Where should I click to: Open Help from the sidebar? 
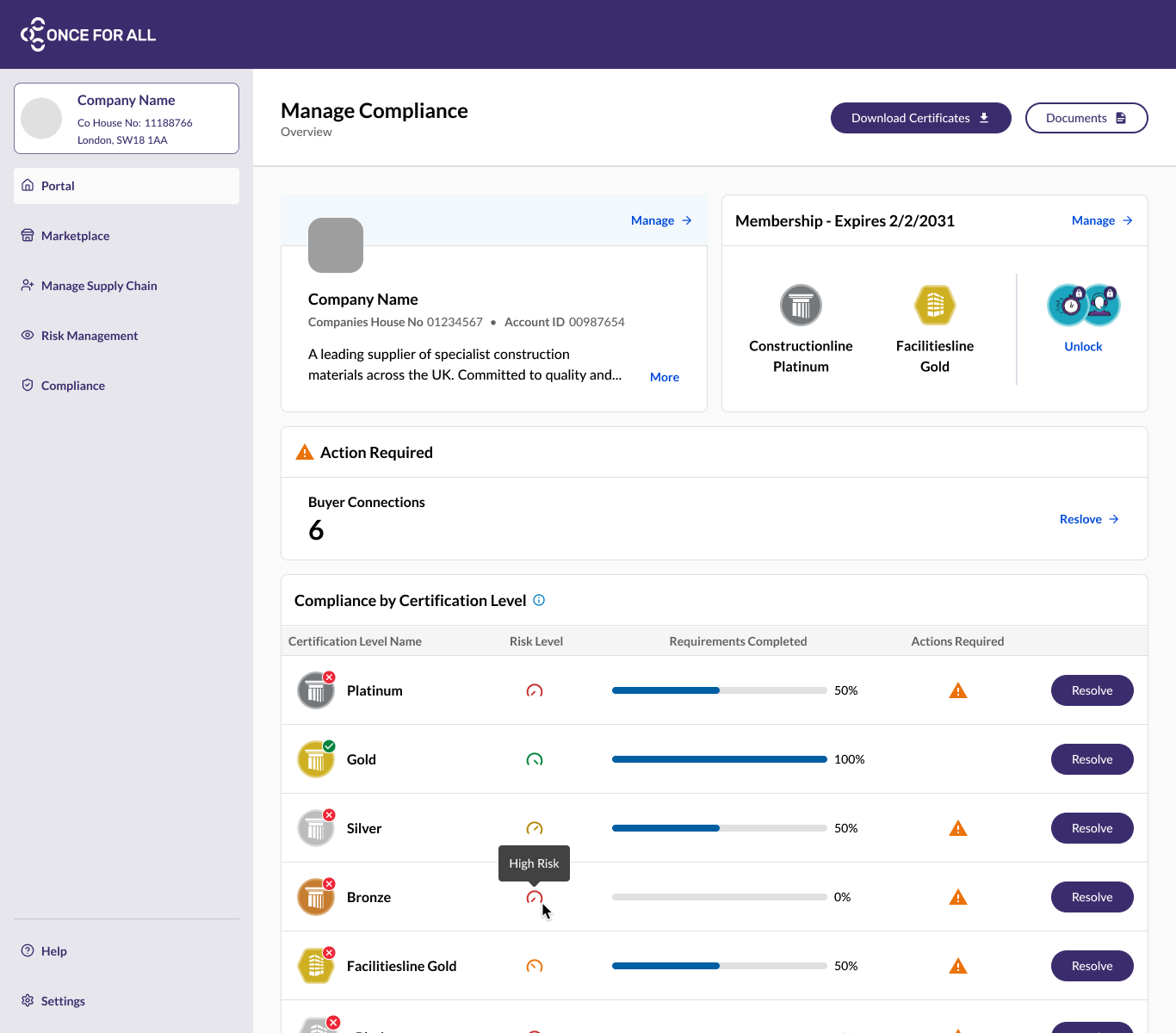pos(127,951)
